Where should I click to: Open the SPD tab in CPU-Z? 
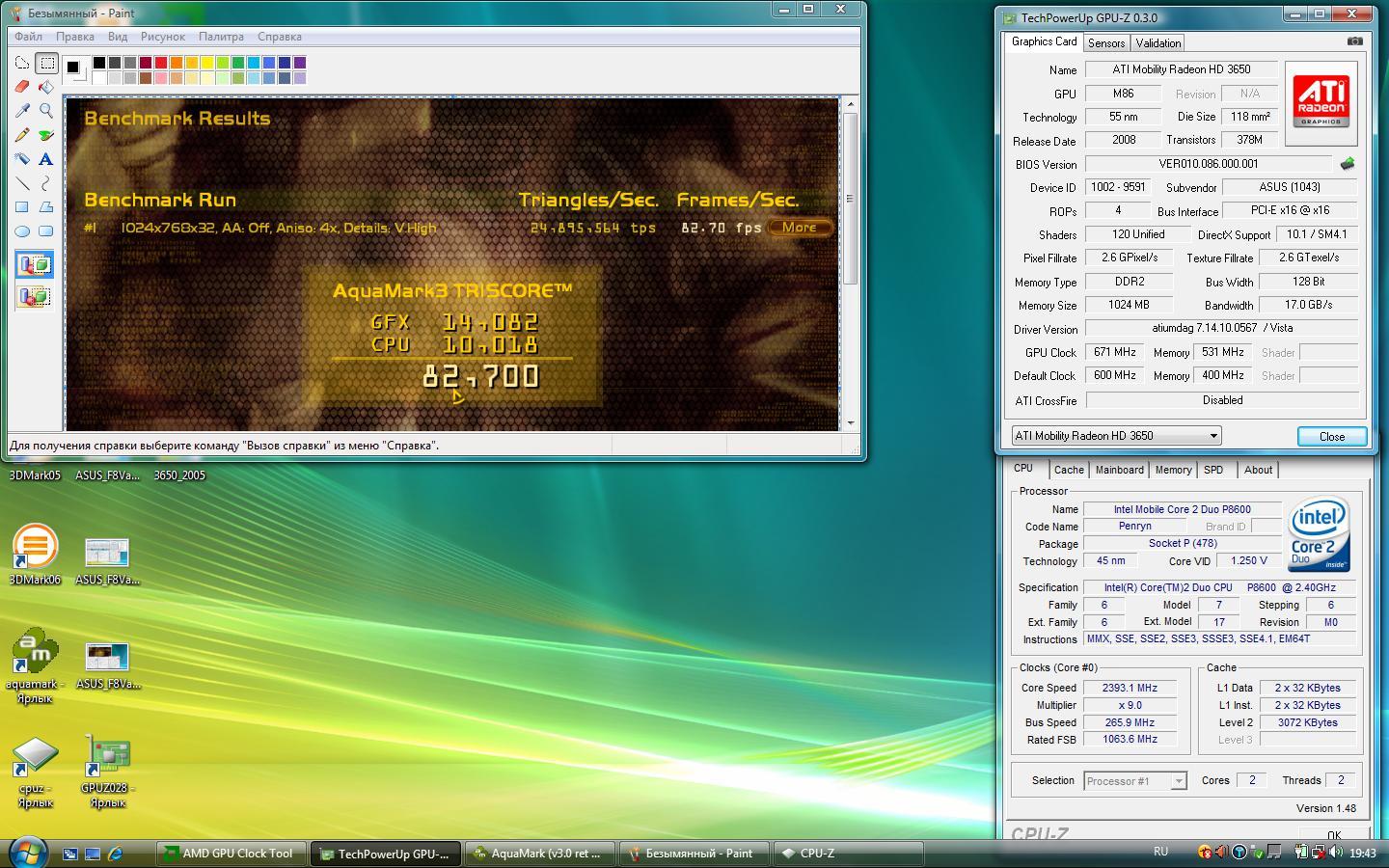pyautogui.click(x=1213, y=470)
